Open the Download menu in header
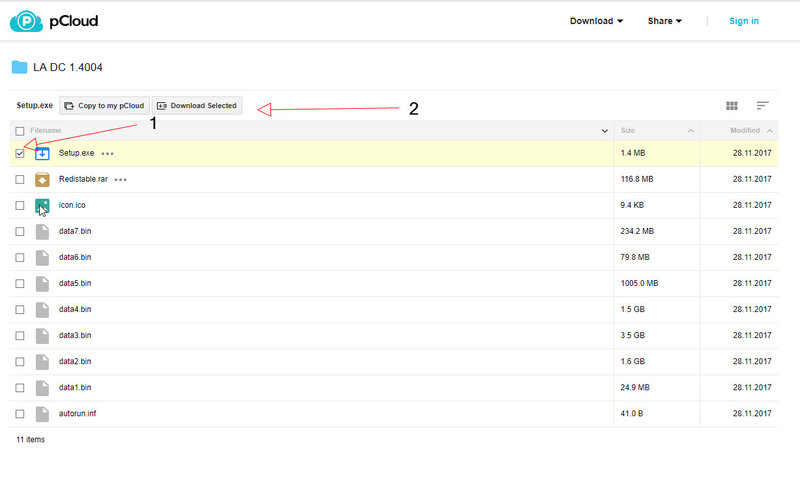 click(x=596, y=21)
